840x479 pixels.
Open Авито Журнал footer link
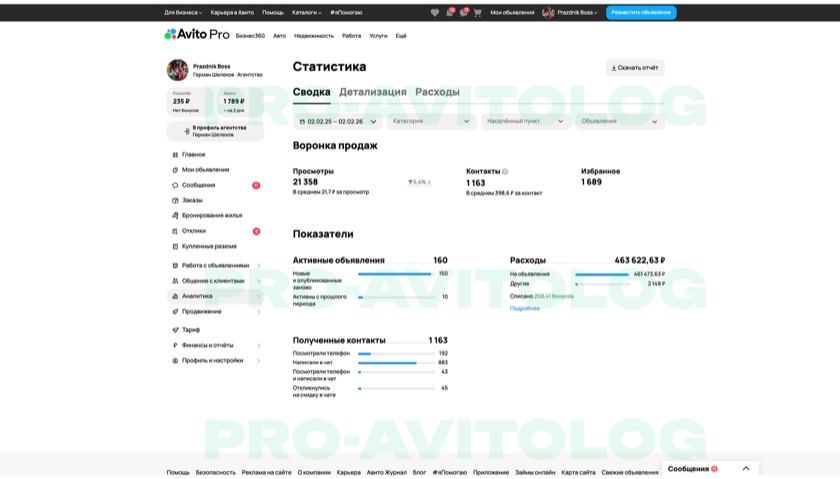[386, 473]
